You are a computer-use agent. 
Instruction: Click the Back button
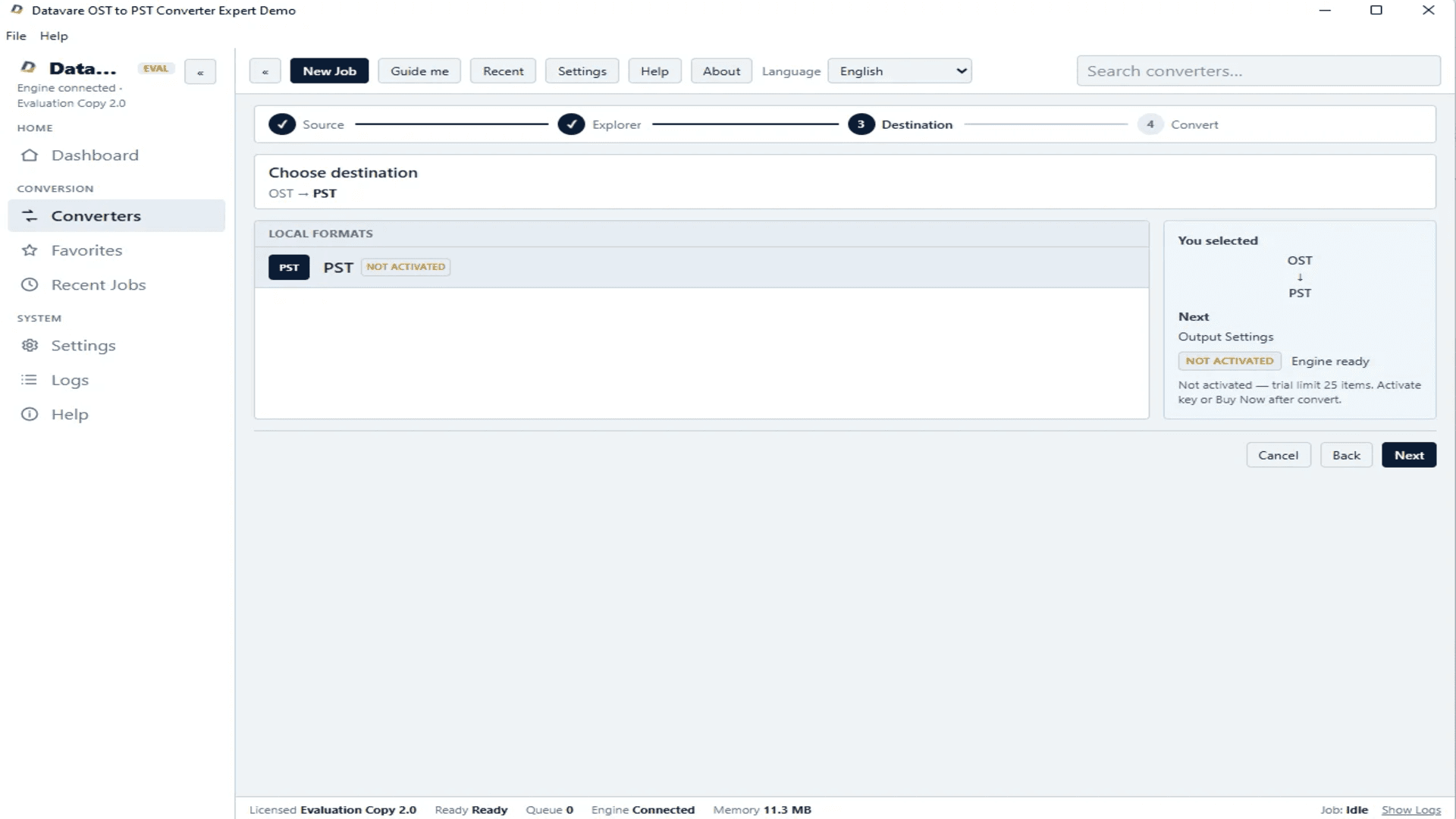click(1346, 455)
